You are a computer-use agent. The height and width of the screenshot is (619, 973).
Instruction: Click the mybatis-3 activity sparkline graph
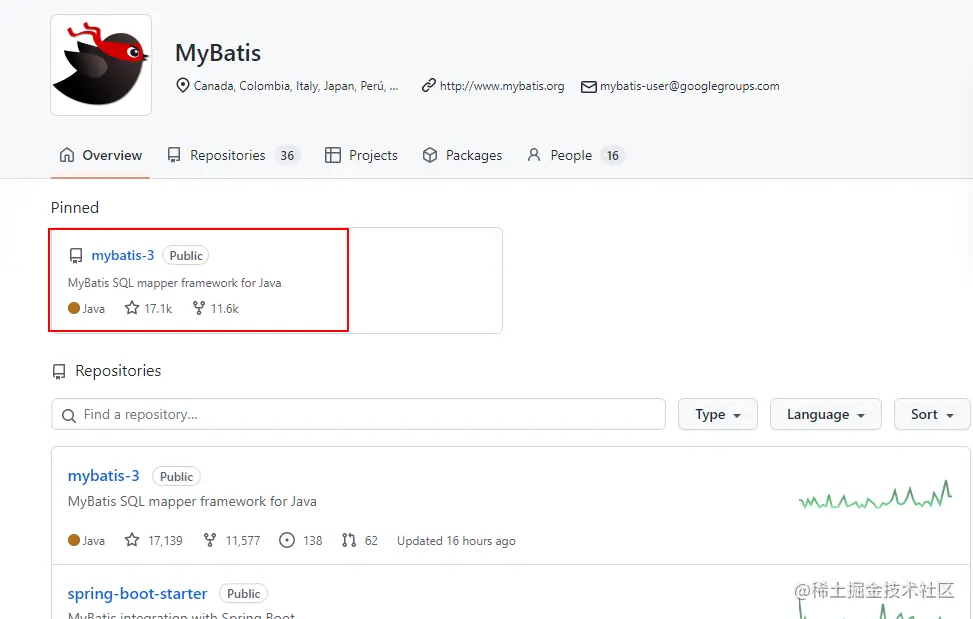click(876, 495)
